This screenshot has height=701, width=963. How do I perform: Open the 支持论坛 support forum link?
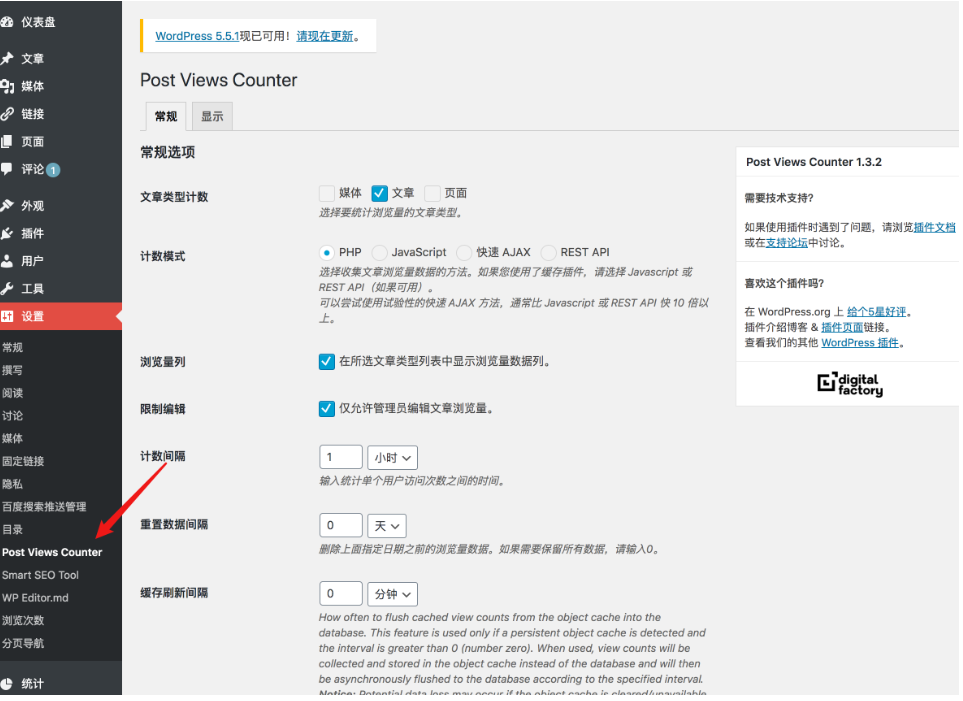pyautogui.click(x=787, y=243)
